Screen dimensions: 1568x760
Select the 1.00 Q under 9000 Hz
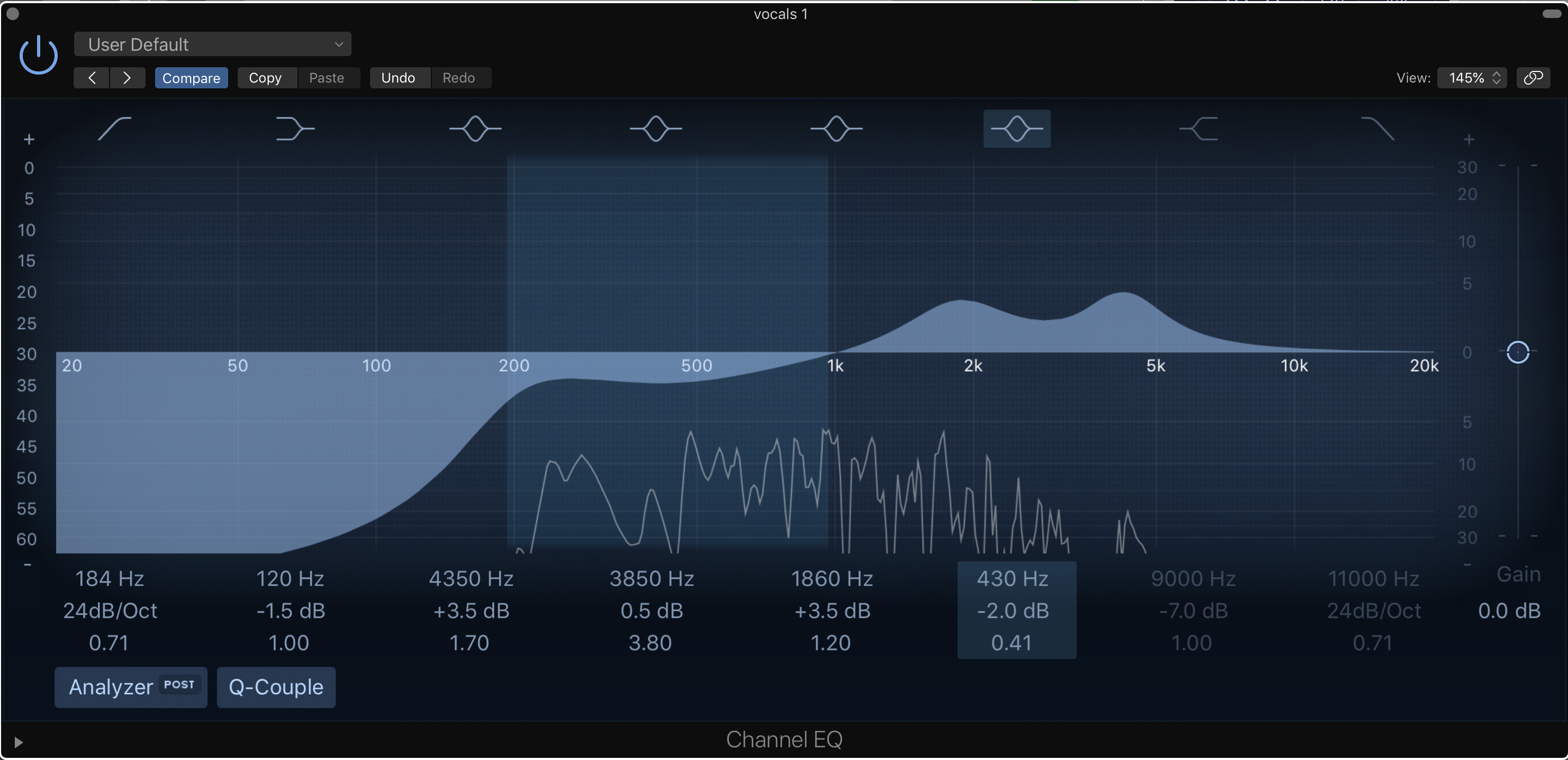1192,643
